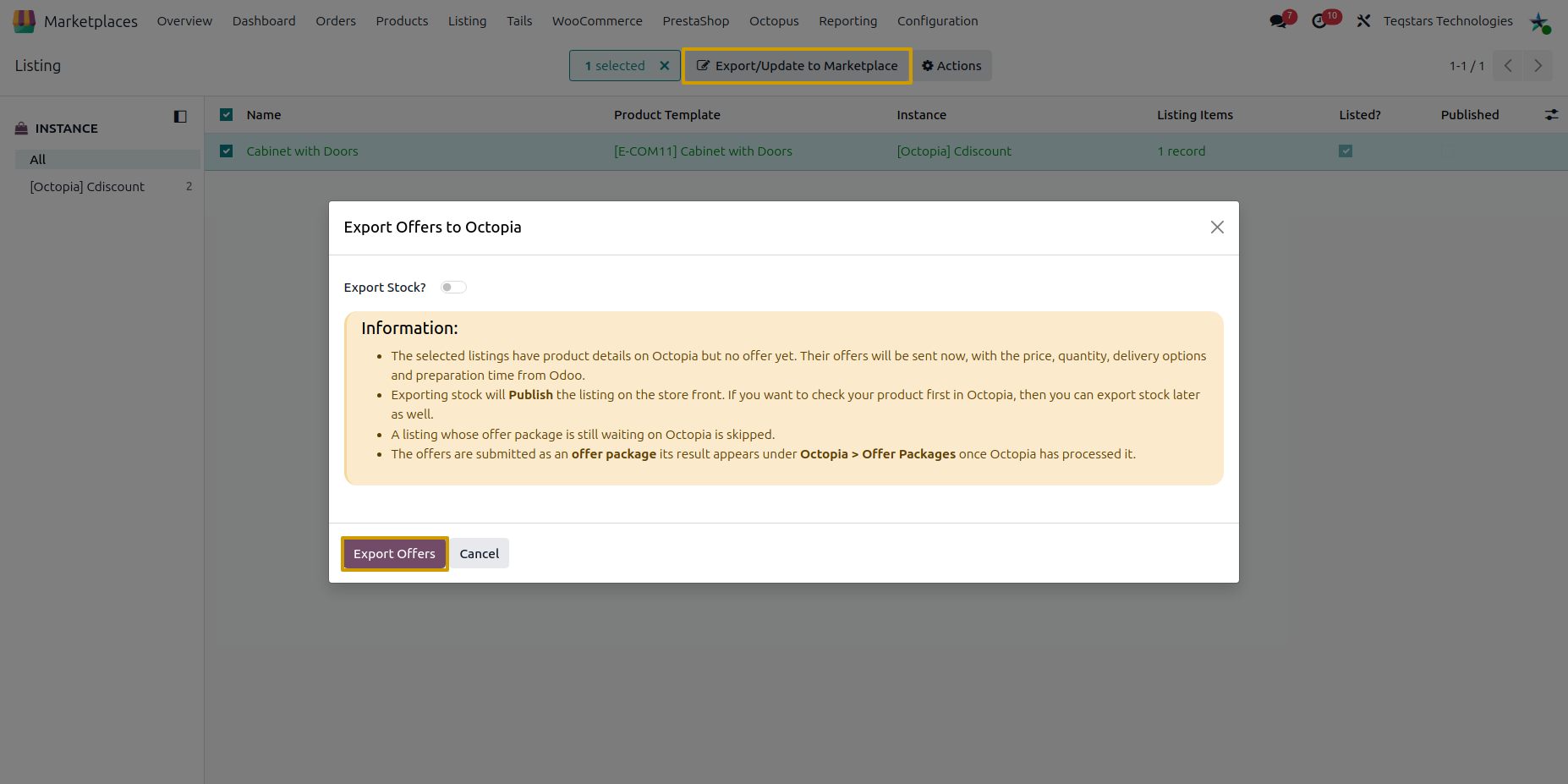Go to next page arrow
This screenshot has height=784, width=1568.
pos(1538,66)
